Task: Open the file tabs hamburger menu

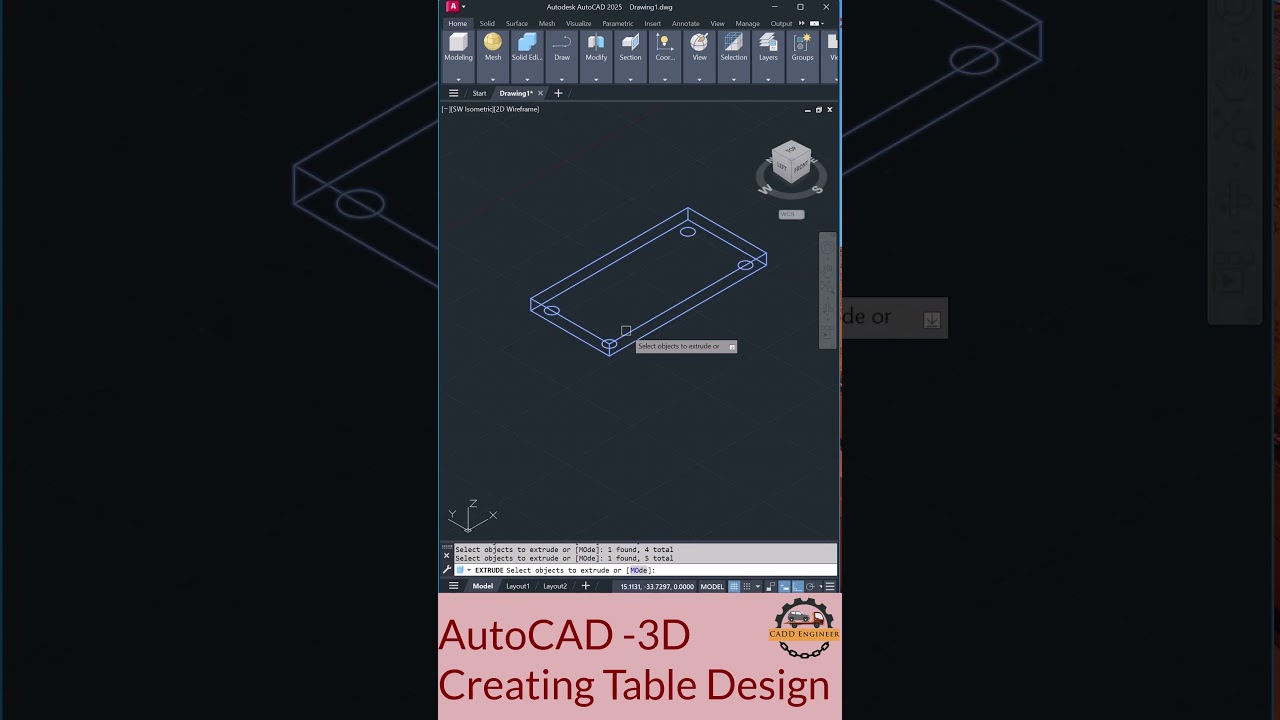Action: 453,93
